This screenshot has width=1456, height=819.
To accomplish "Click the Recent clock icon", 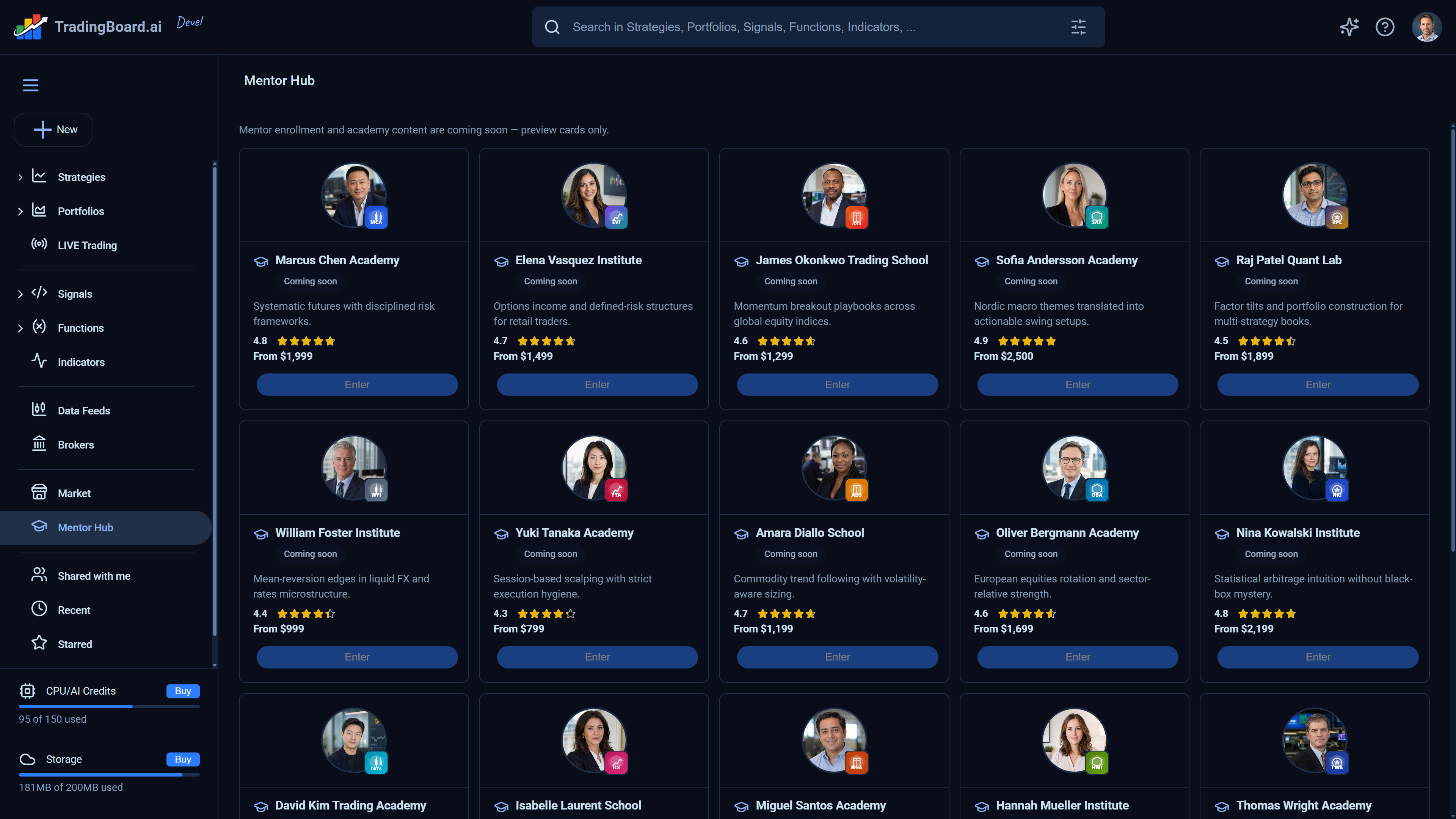I will [x=39, y=609].
